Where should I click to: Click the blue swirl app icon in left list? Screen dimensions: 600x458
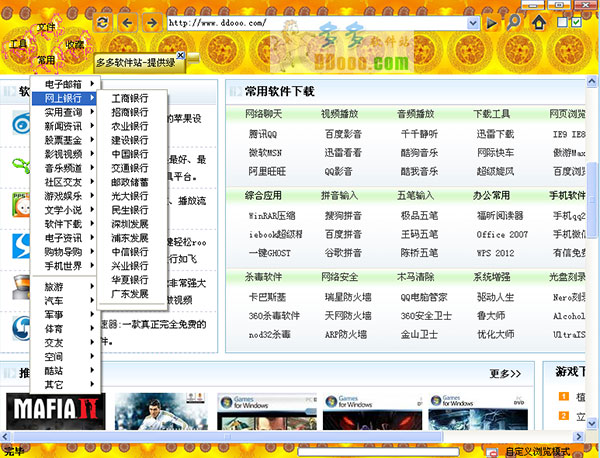click(x=21, y=123)
